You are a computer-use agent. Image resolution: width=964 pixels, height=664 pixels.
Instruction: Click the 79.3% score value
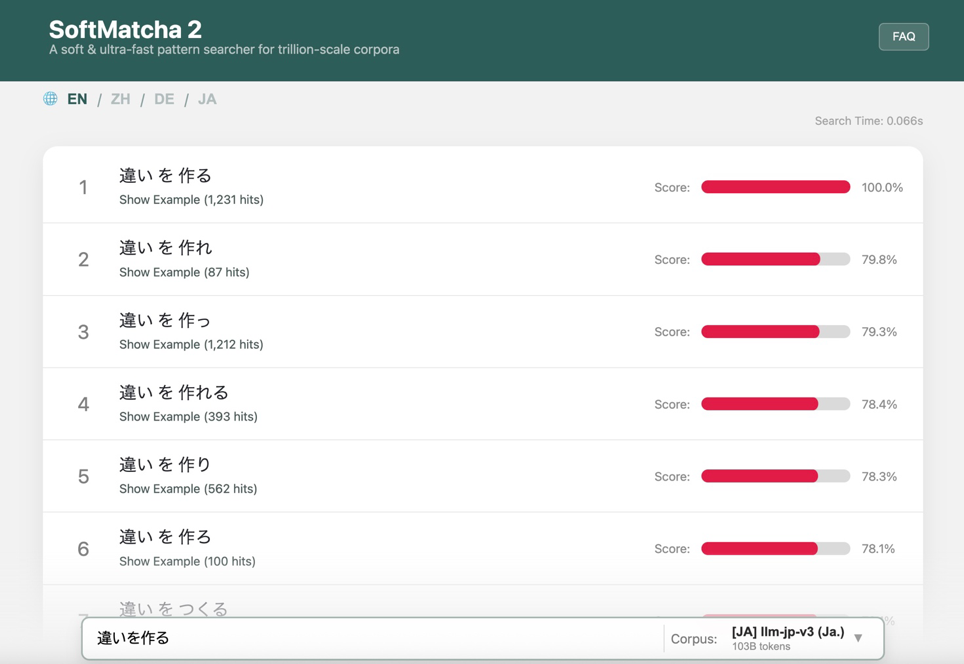[x=879, y=332]
